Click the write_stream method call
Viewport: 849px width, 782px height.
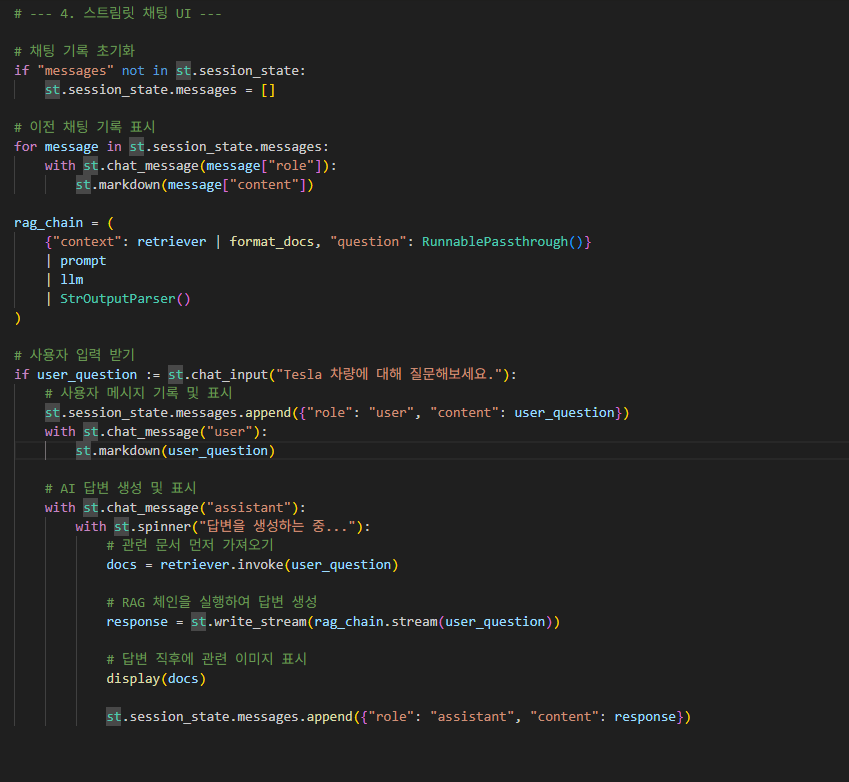(x=256, y=622)
